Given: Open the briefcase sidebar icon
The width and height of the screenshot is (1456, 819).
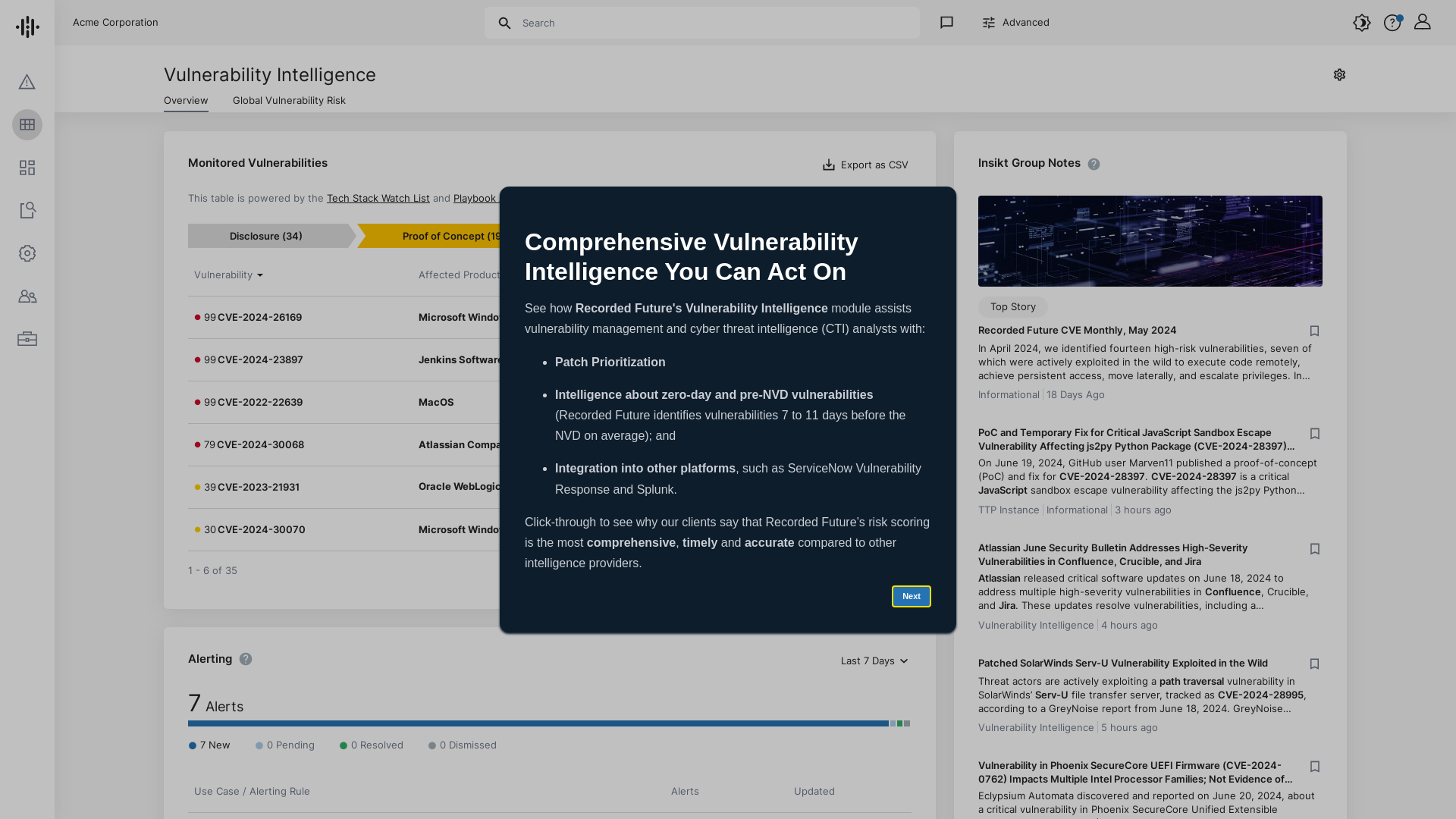Looking at the screenshot, I should pos(27,339).
